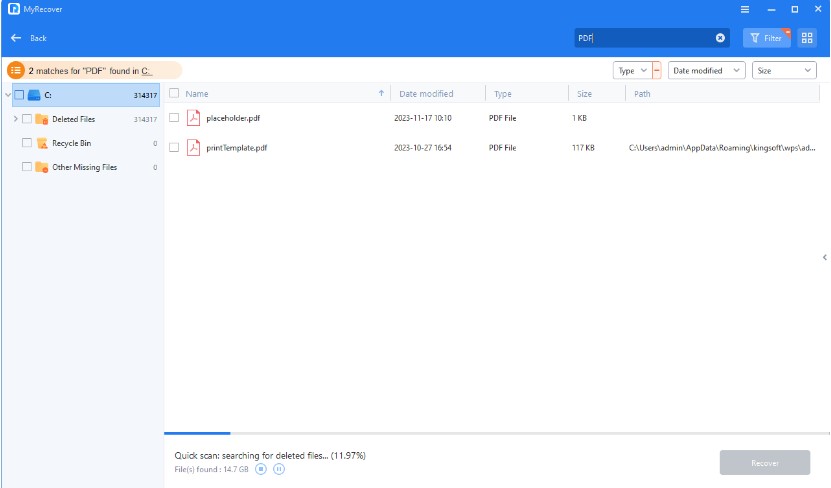Stop the quick scan
Viewport: 831px width, 488px height.
coord(260,468)
